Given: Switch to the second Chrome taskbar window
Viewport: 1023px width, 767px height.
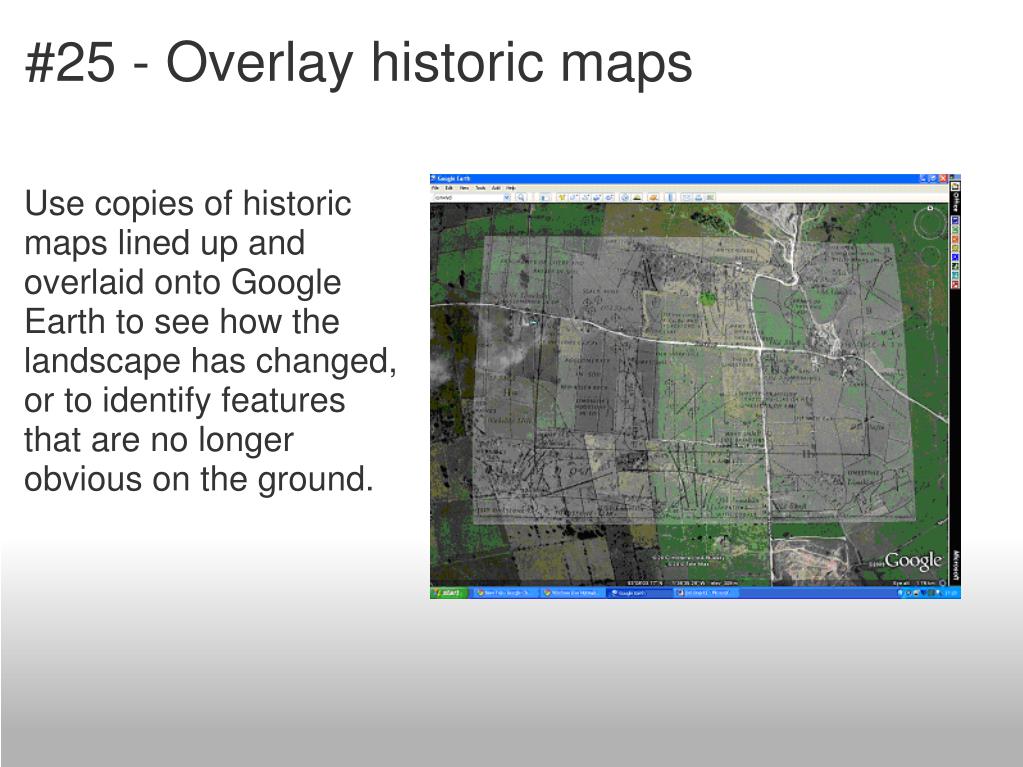Looking at the screenshot, I should pyautogui.click(x=572, y=593).
